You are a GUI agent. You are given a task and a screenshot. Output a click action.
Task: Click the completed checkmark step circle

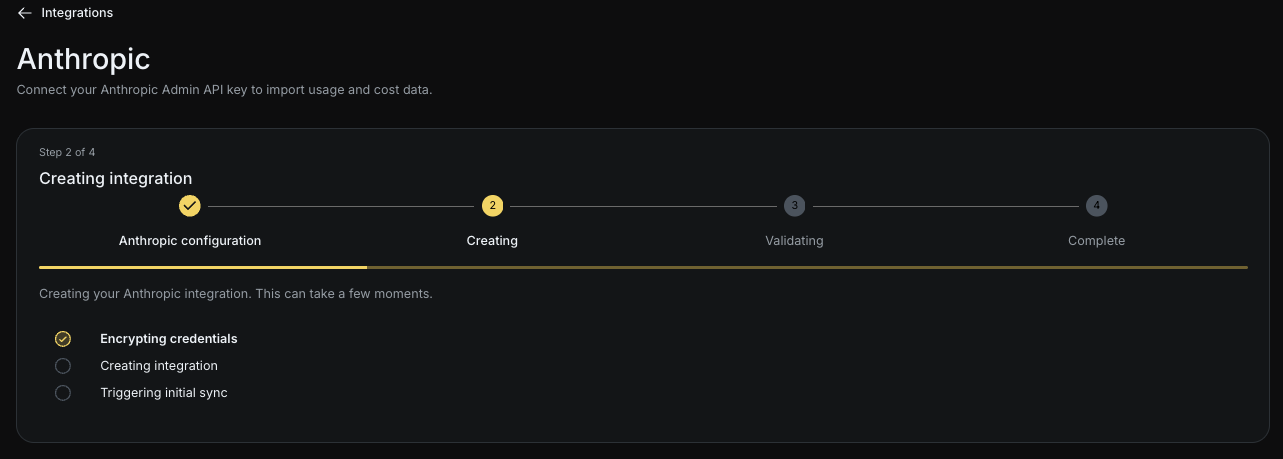point(190,206)
